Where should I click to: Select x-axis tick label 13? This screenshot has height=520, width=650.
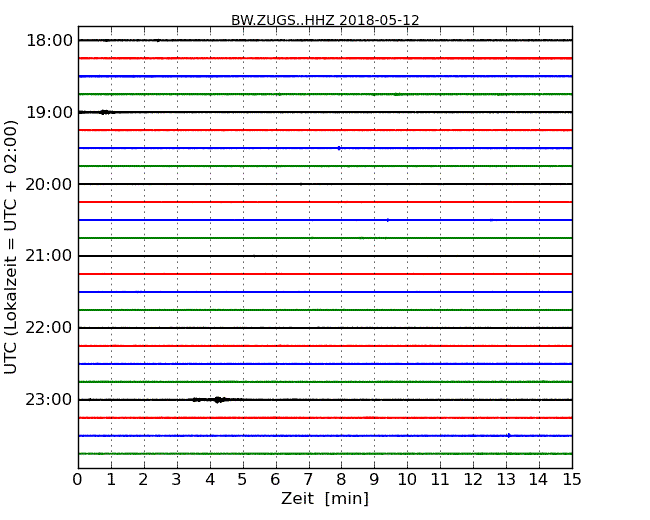pyautogui.click(x=506, y=480)
